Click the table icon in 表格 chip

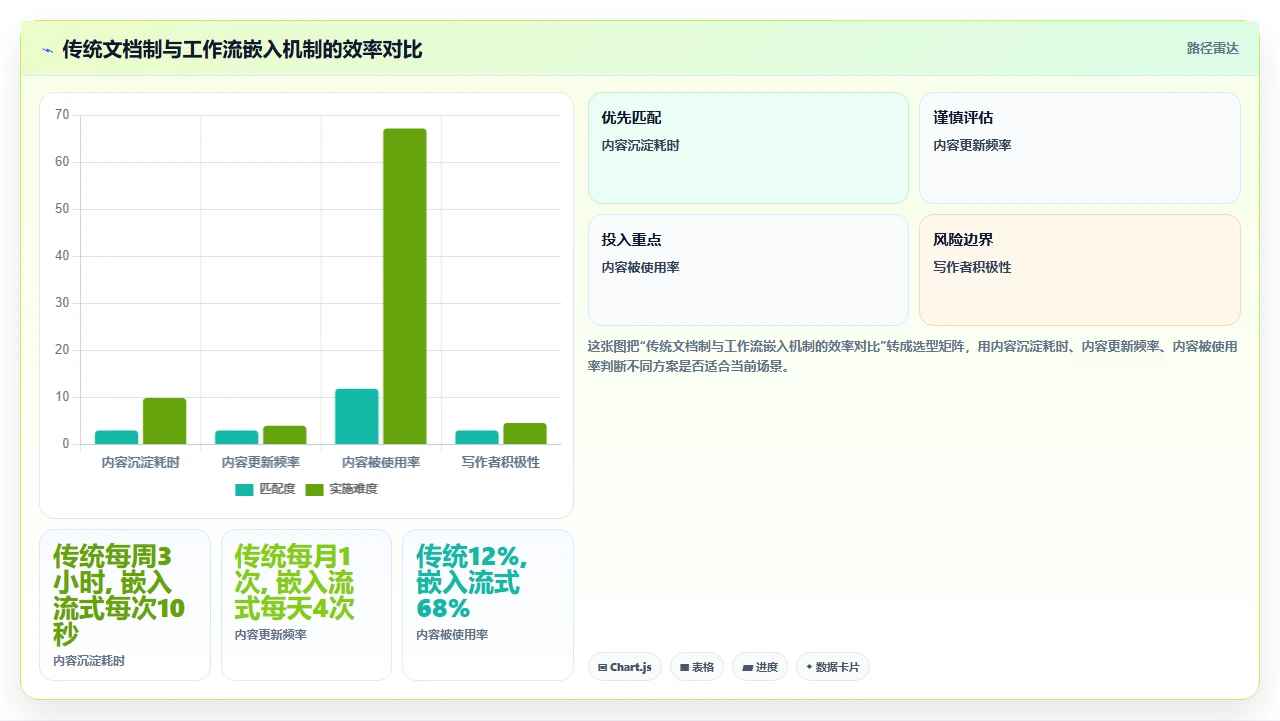[684, 667]
